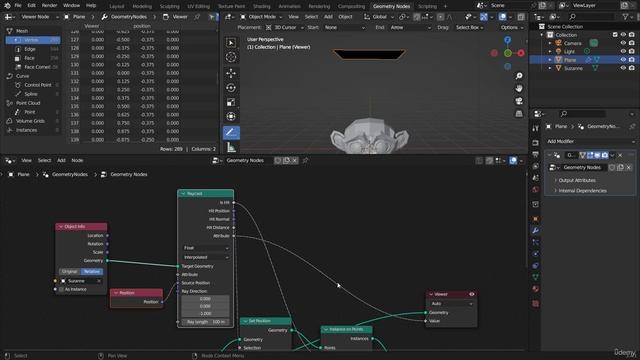Select the Annotate tool

231,132
